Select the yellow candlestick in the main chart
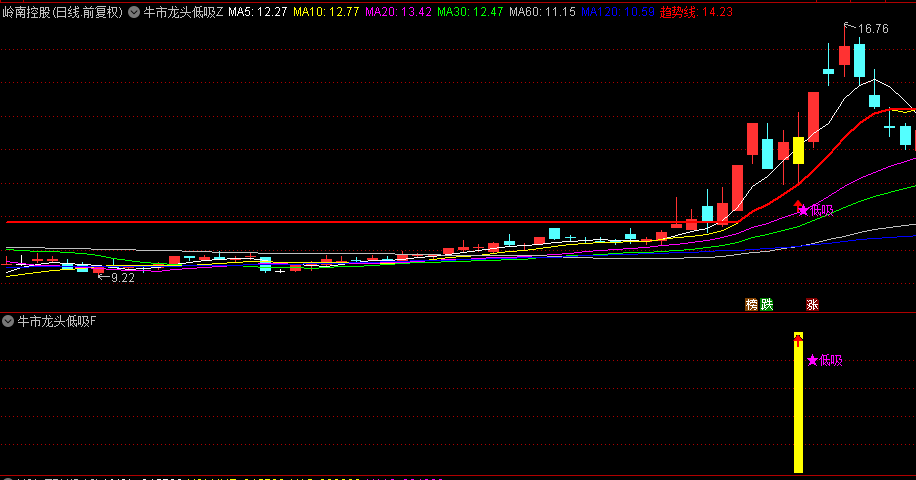The height and width of the screenshot is (480, 916). click(798, 151)
